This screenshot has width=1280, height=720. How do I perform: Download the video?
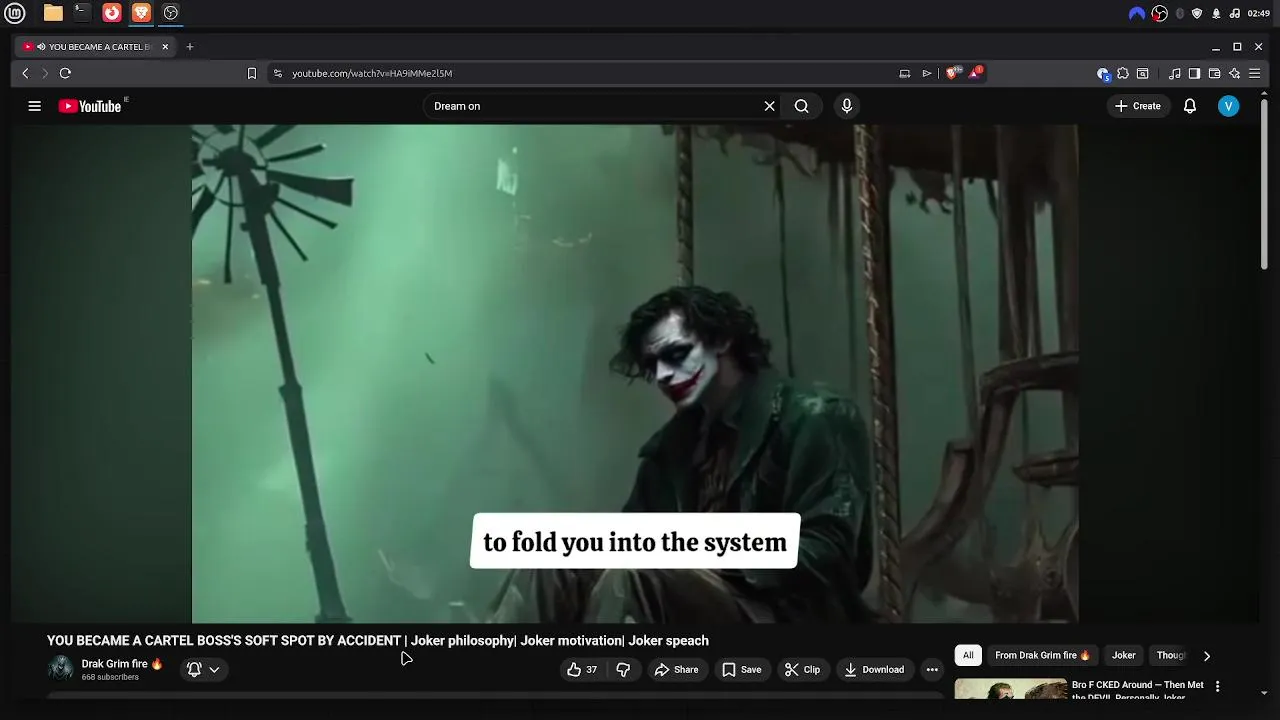(874, 670)
